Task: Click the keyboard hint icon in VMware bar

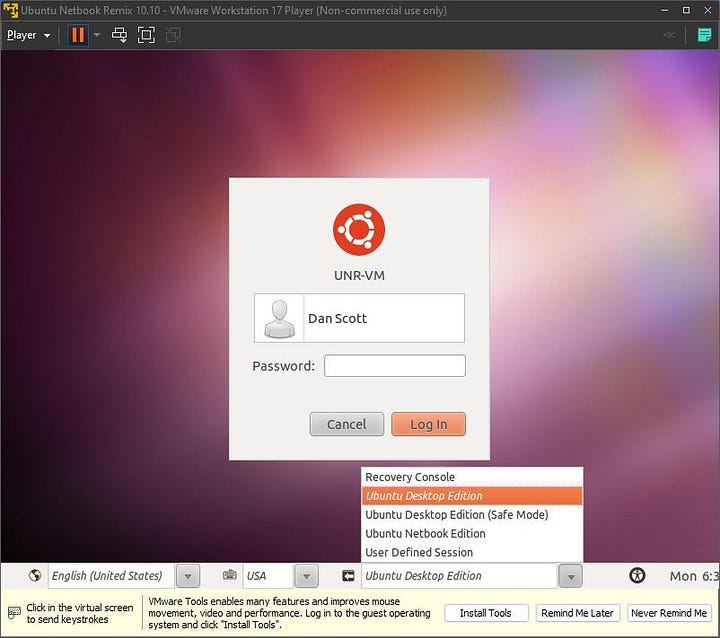Action: pyautogui.click(x=14, y=613)
